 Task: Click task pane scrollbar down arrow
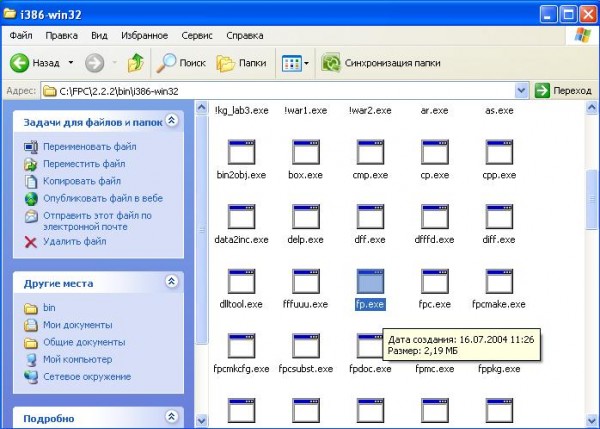[x=202, y=421]
